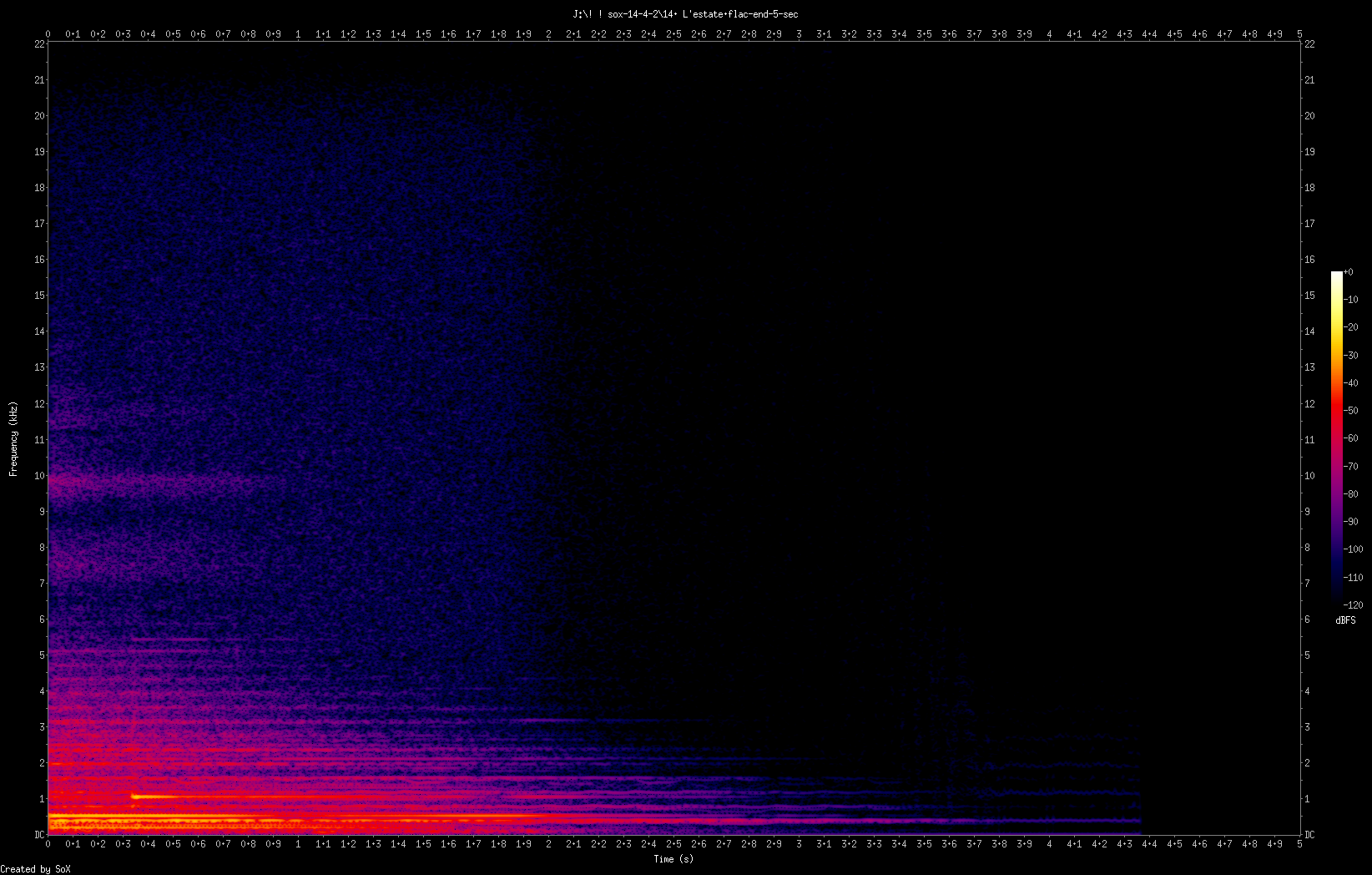The width and height of the screenshot is (1372, 875).
Task: Click '10' on the right frequency axis
Action: [1309, 476]
